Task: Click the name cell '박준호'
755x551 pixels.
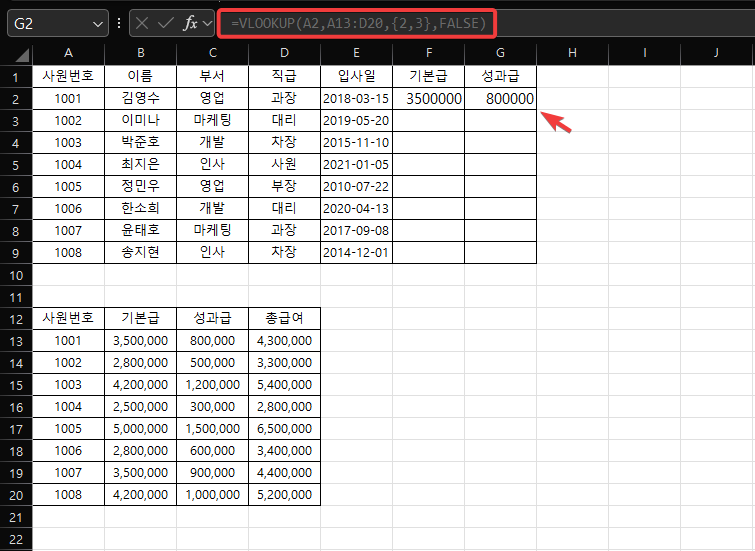Action: pos(141,143)
